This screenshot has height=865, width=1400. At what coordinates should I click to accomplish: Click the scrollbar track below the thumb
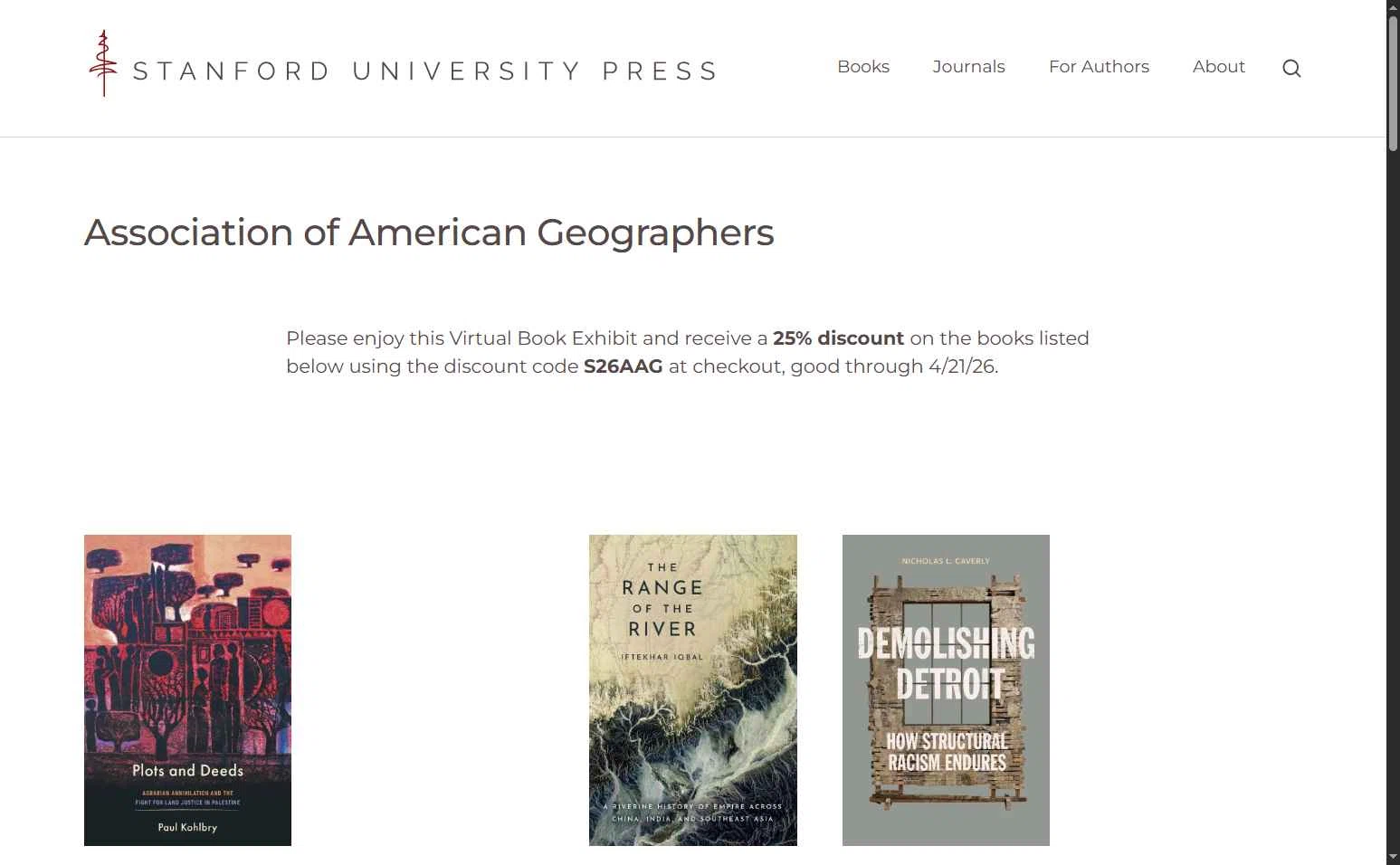point(1393,498)
